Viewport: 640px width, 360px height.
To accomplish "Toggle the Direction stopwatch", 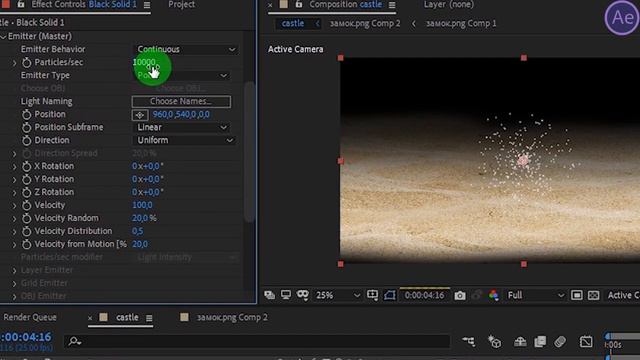I will (27, 141).
